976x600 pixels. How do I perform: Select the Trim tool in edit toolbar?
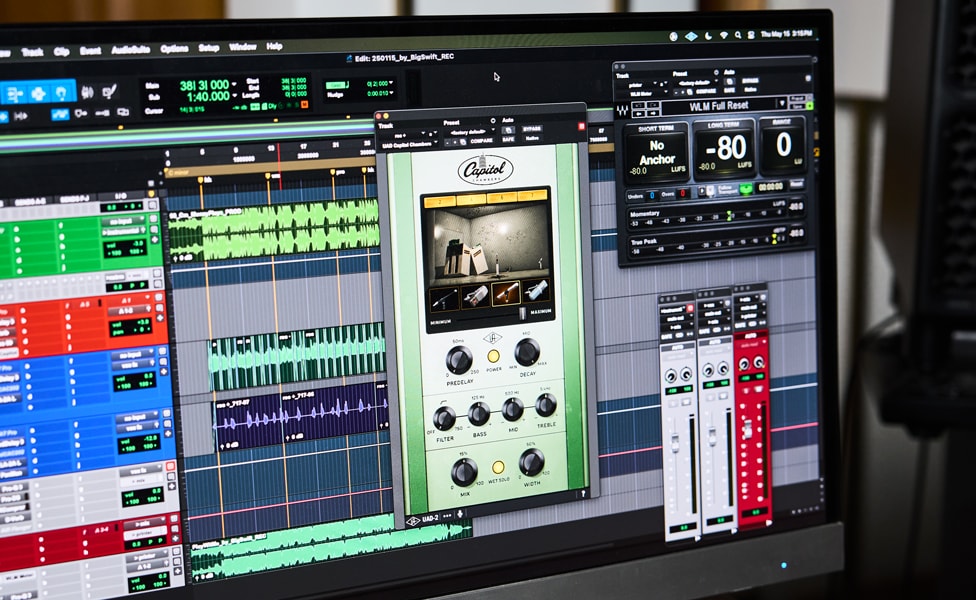[15, 93]
